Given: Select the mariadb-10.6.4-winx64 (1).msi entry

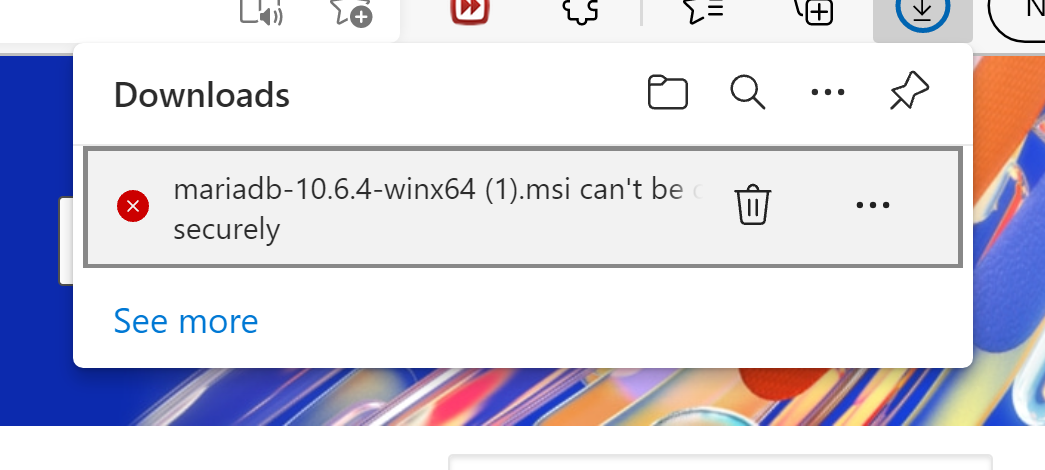Looking at the screenshot, I should point(523,207).
